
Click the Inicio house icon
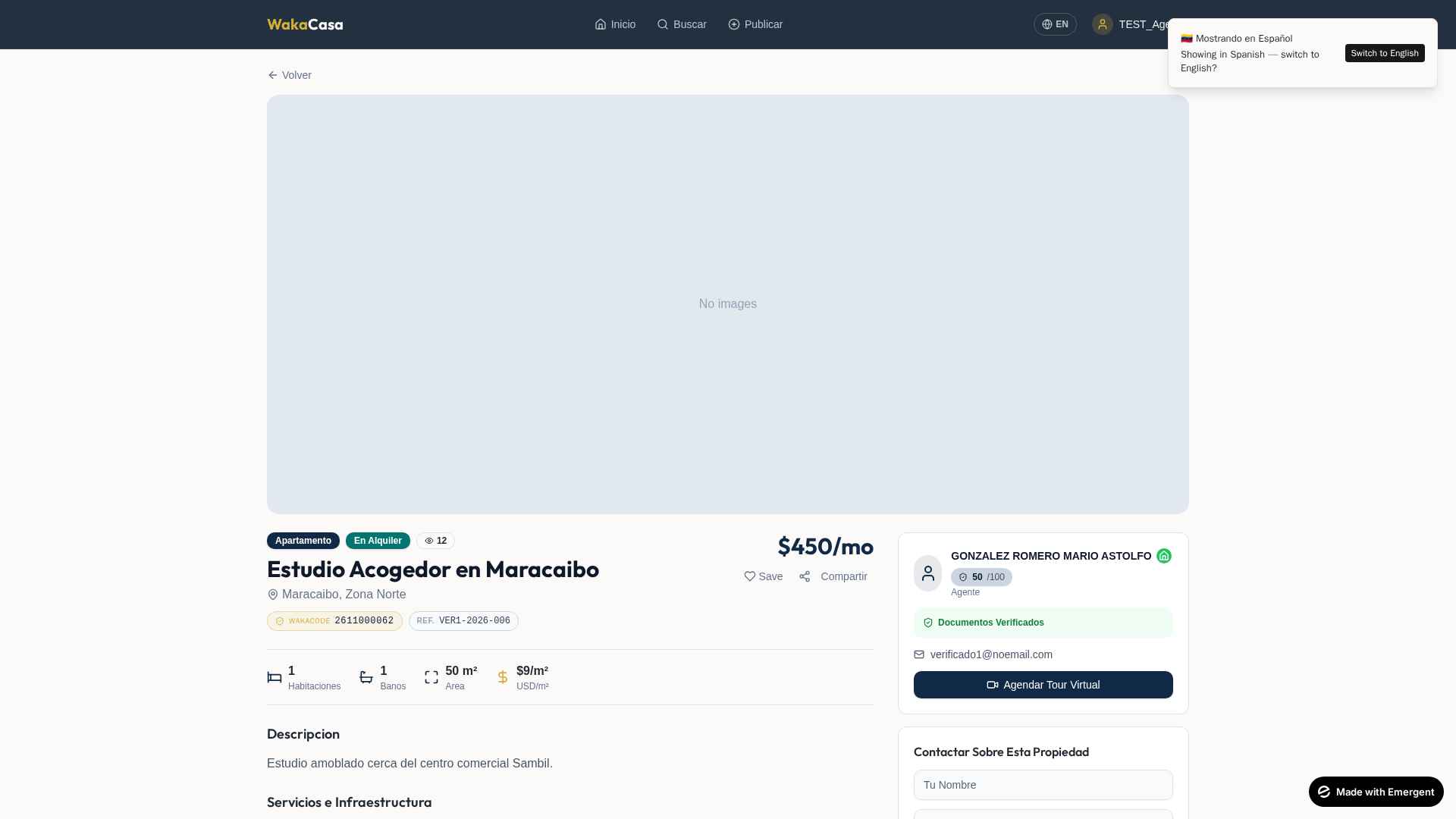tap(601, 24)
